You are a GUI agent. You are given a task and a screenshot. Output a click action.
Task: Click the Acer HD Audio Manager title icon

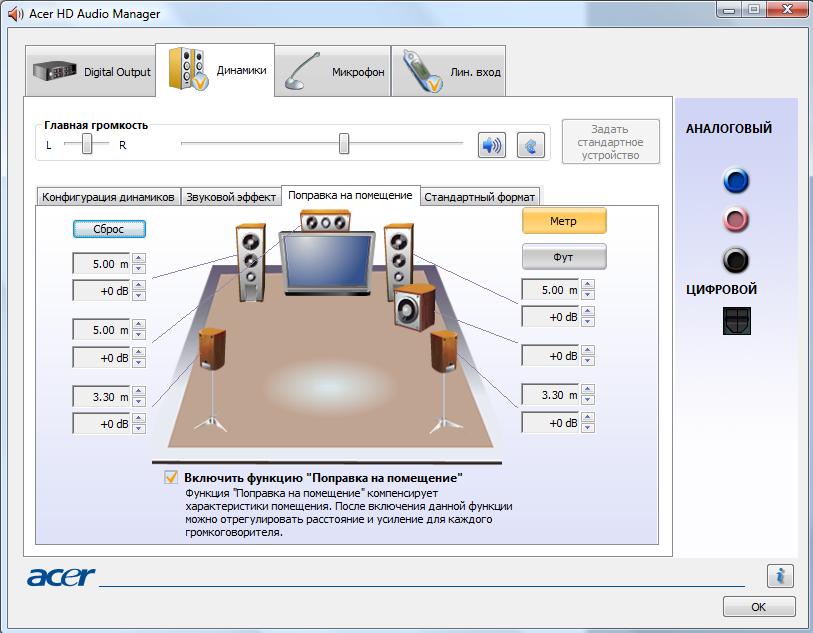coord(16,14)
